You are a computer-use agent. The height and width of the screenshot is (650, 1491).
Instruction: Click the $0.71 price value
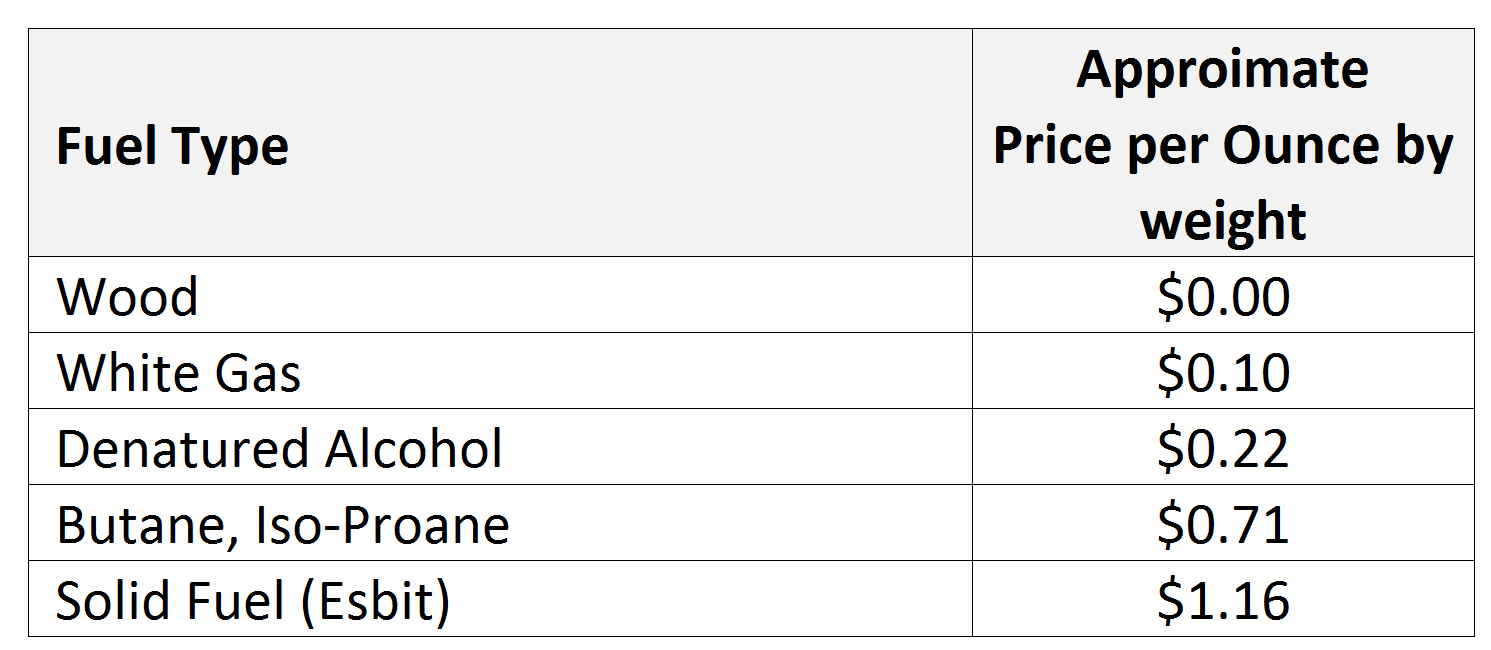[x=1222, y=525]
